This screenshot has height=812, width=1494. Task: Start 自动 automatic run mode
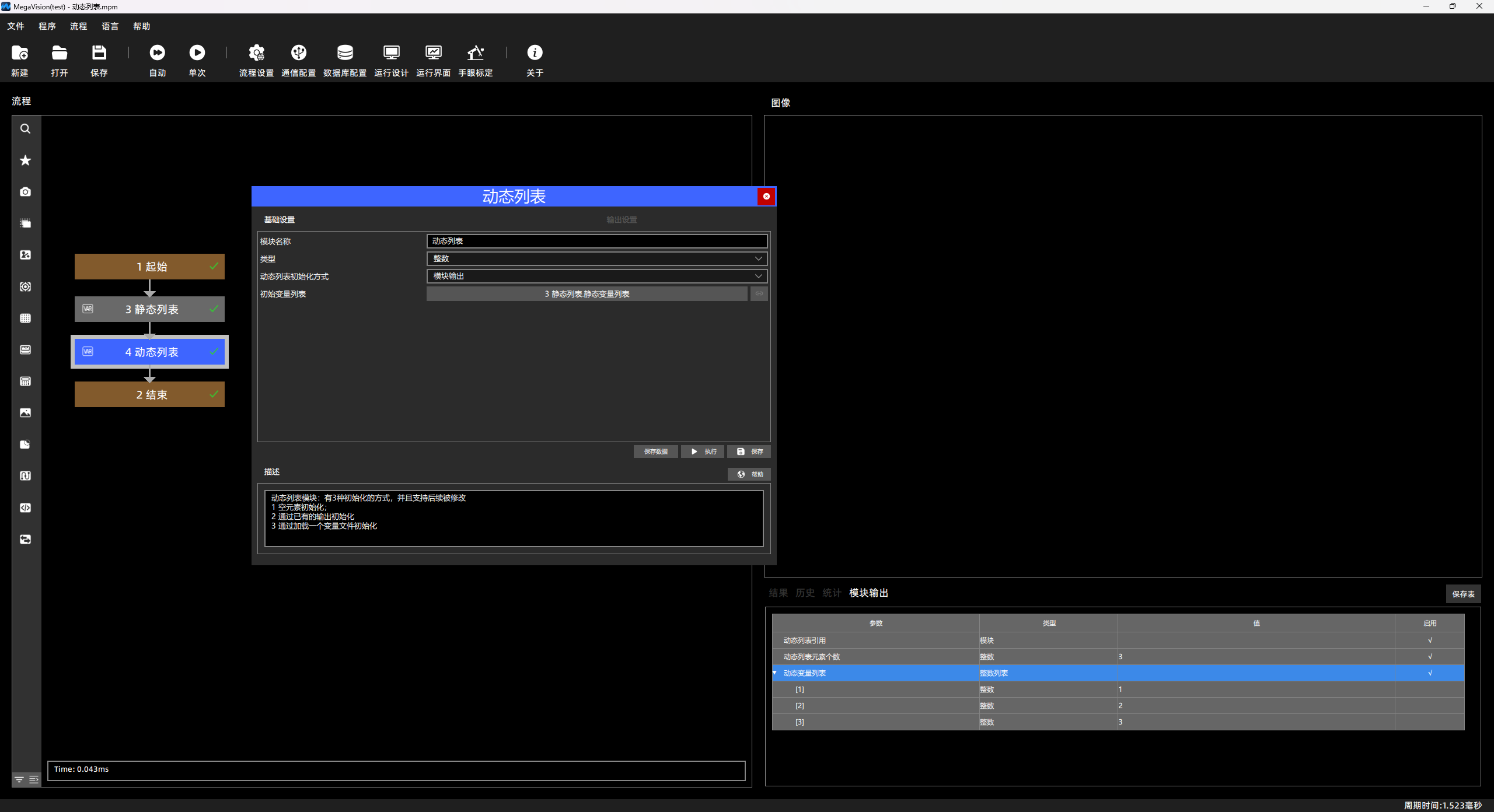click(157, 53)
